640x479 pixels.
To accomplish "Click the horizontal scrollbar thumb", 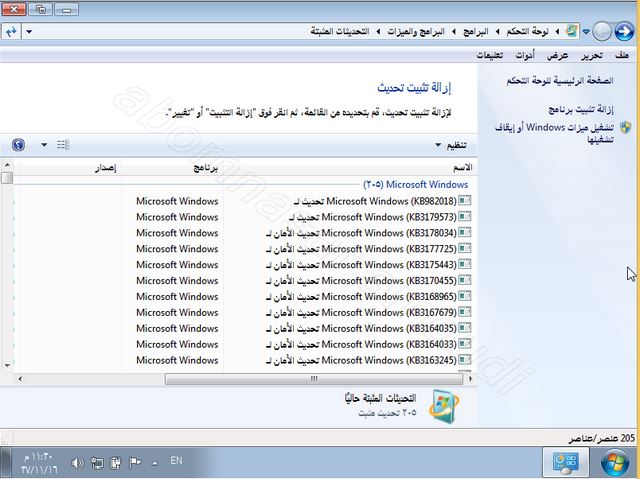I will 313,379.
